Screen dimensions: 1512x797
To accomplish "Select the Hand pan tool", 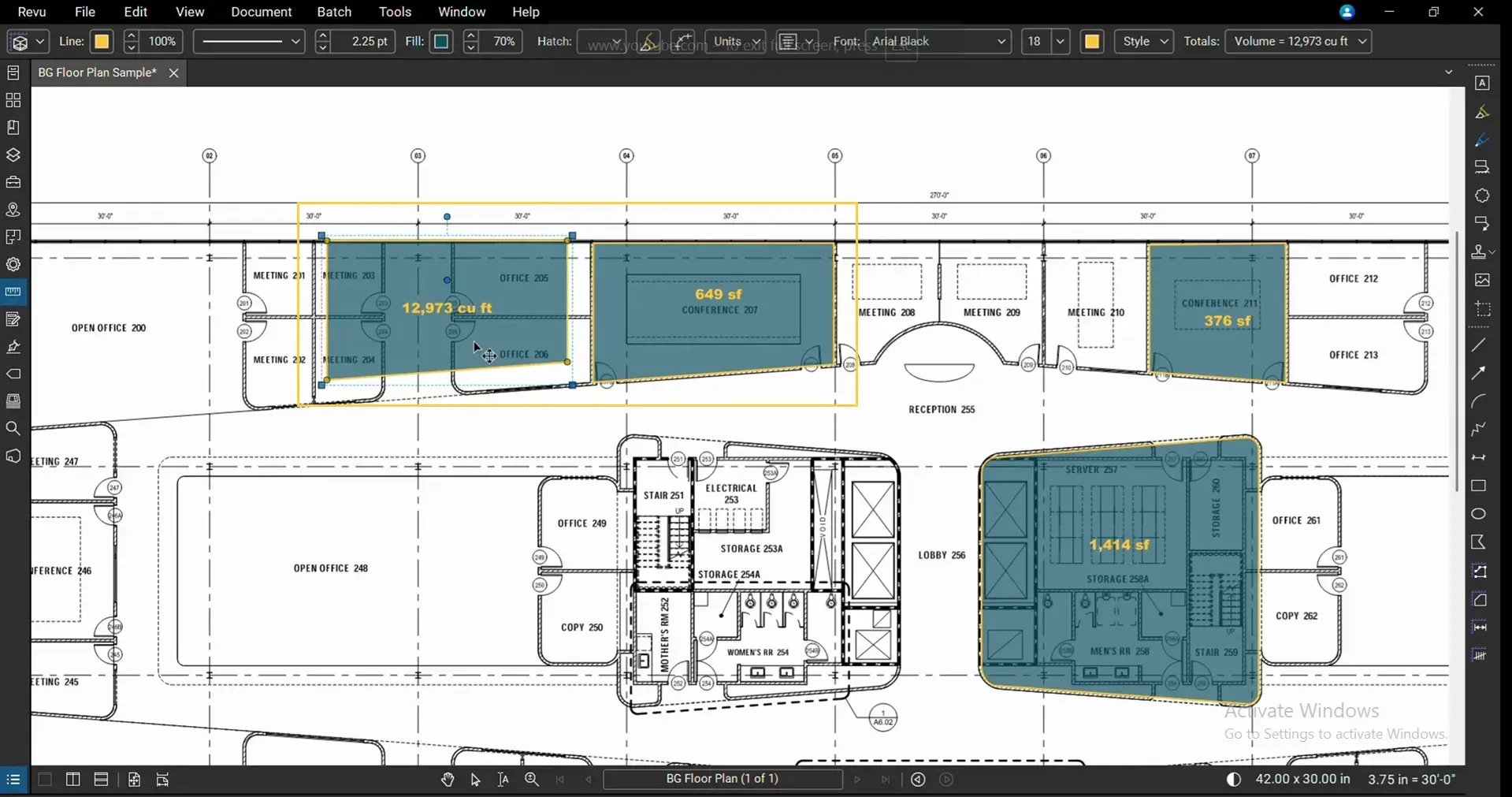I will coord(448,780).
